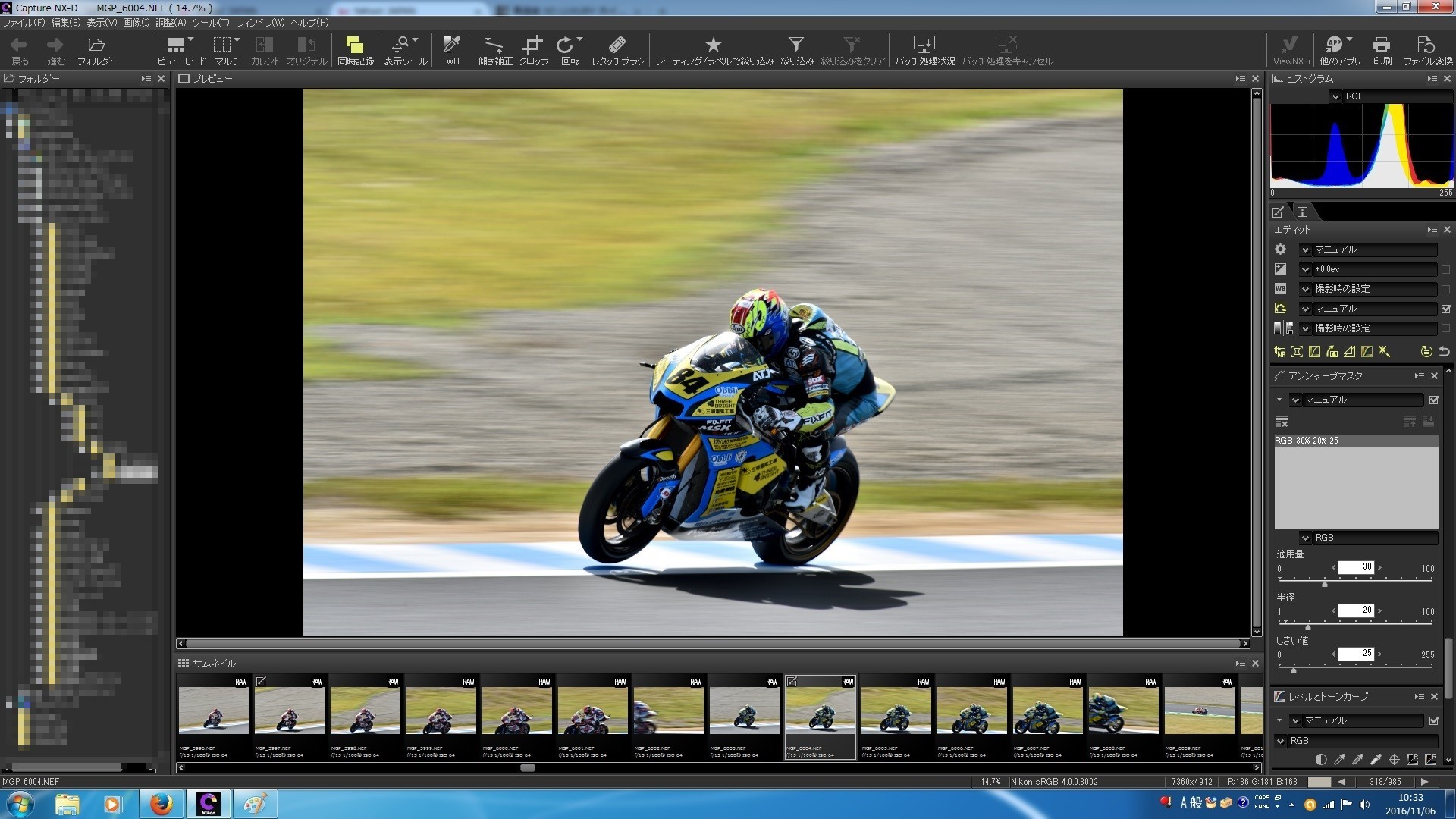Open camera and lens corrections icon

[x=1298, y=352]
